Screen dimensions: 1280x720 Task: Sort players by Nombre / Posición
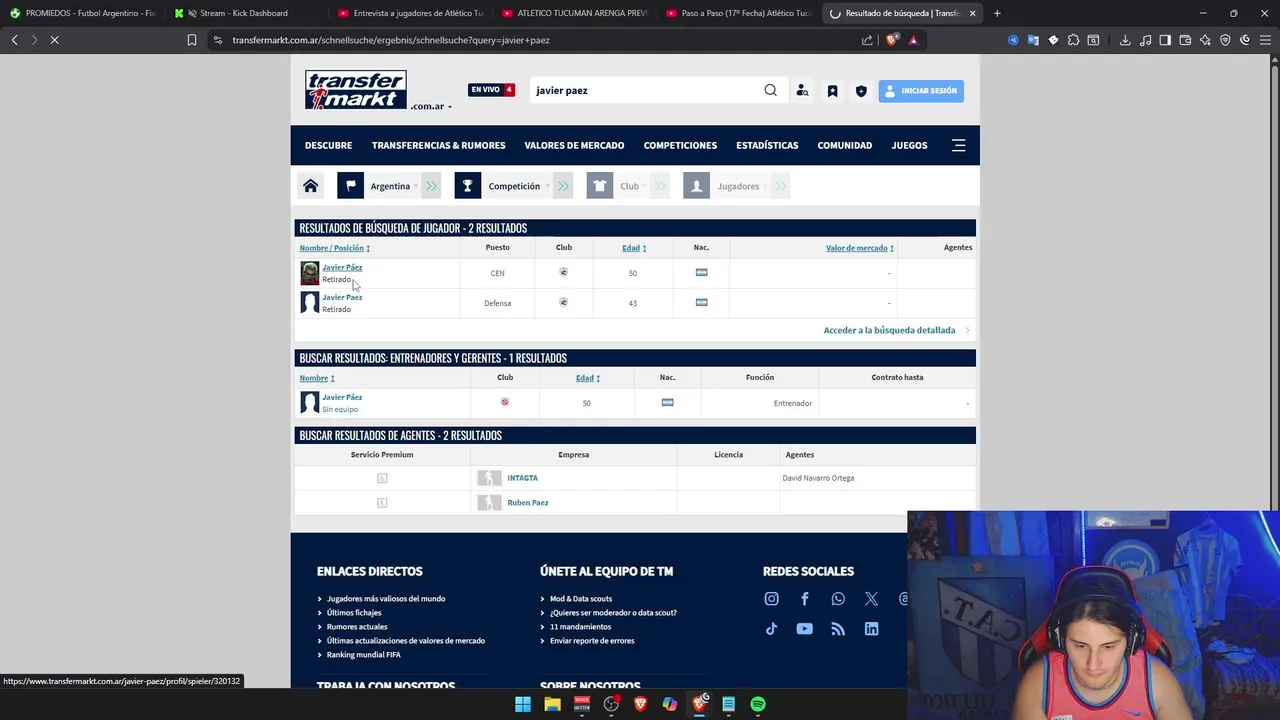click(335, 248)
